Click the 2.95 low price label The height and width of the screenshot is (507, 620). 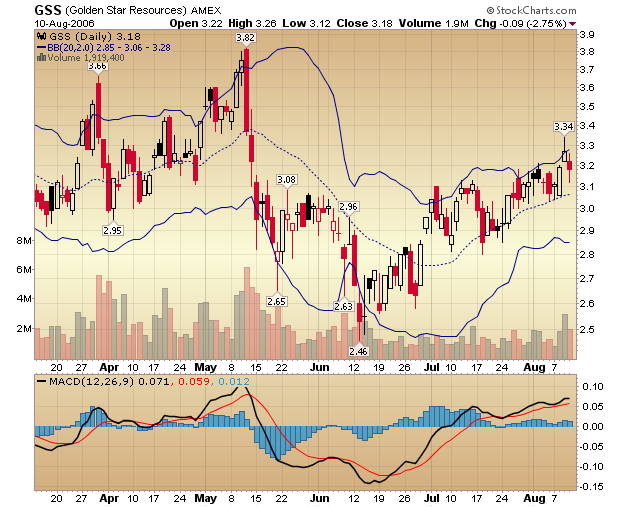coord(112,230)
